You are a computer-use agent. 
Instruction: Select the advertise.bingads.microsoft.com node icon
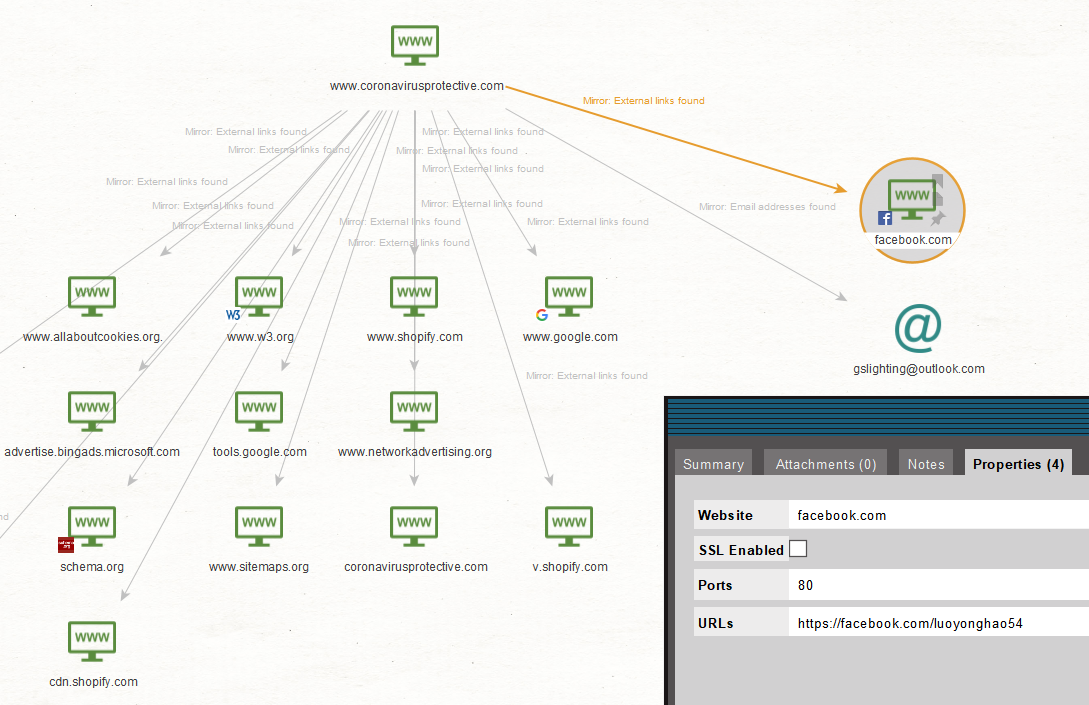point(92,411)
